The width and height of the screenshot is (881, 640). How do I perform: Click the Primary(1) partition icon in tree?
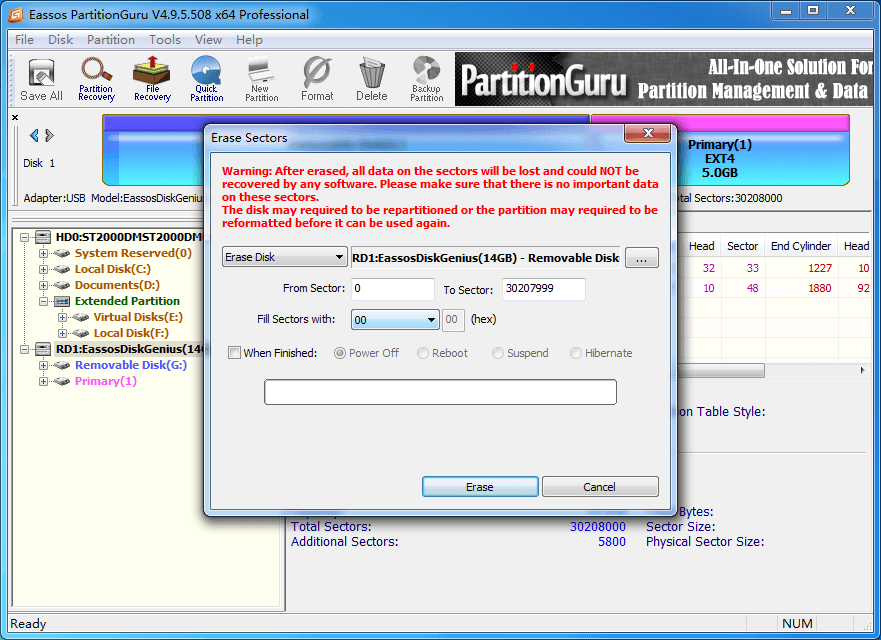[x=62, y=382]
